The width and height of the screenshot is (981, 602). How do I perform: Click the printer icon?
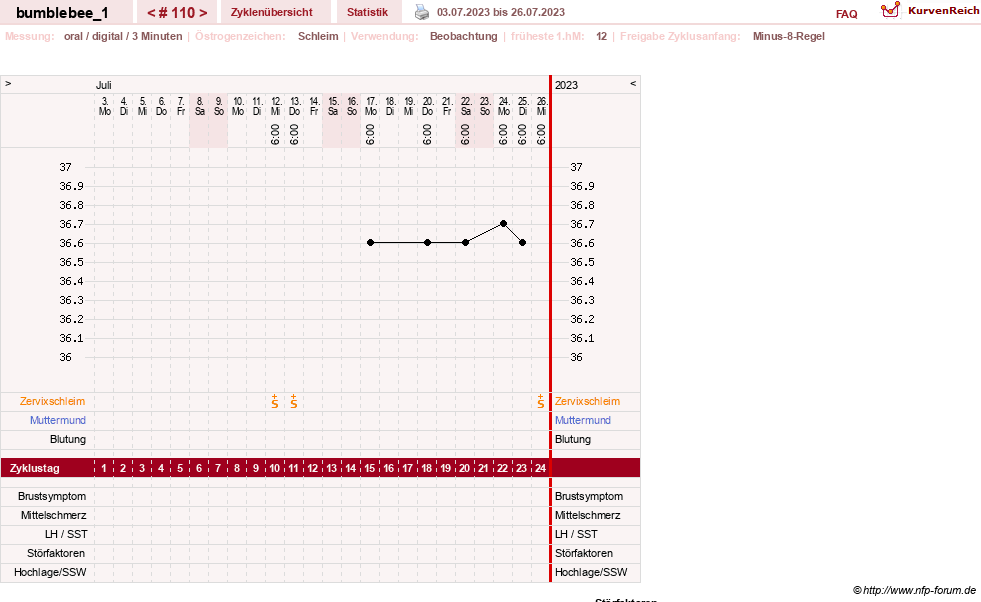click(x=422, y=13)
